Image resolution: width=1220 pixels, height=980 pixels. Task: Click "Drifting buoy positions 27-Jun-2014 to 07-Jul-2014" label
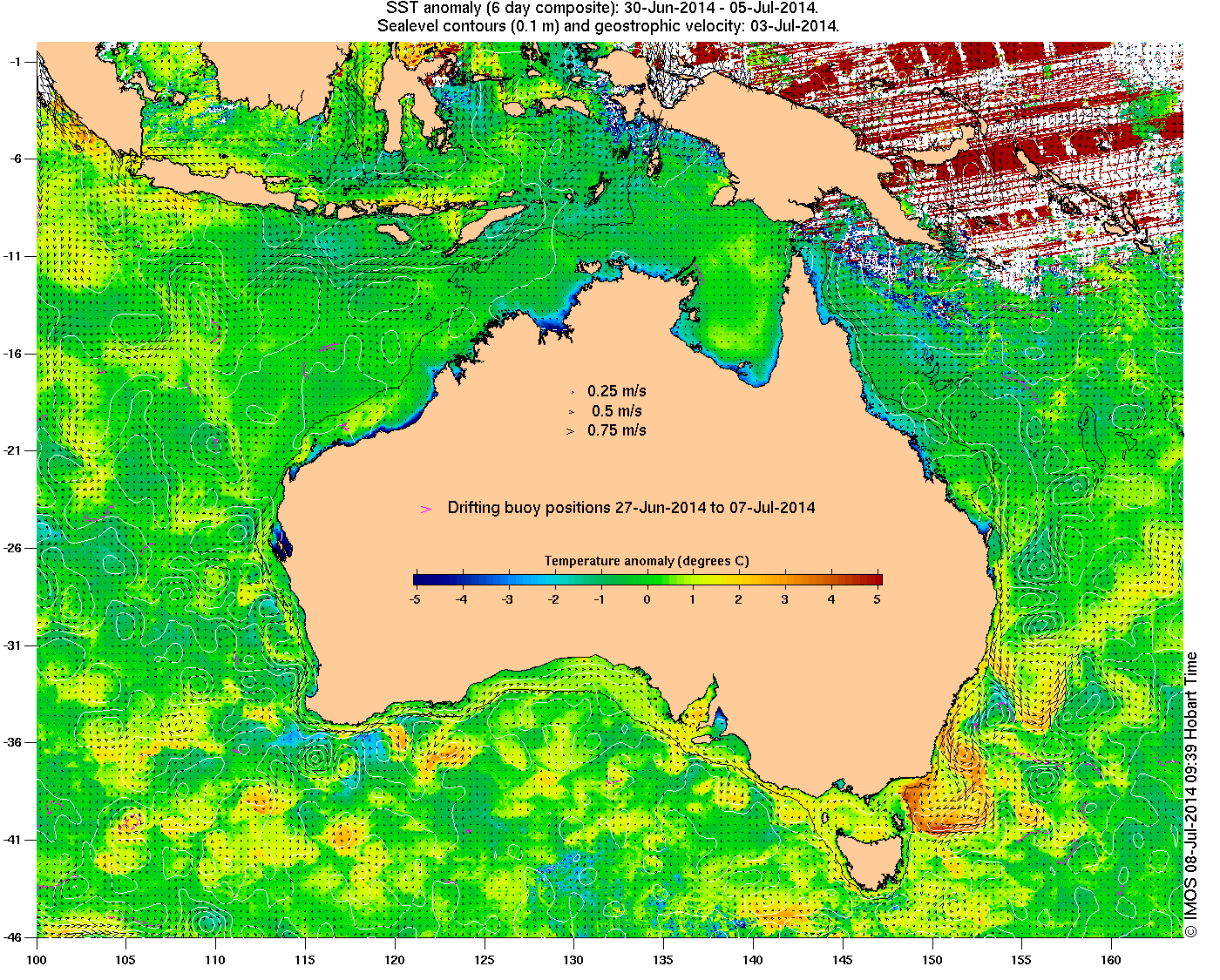point(632,508)
